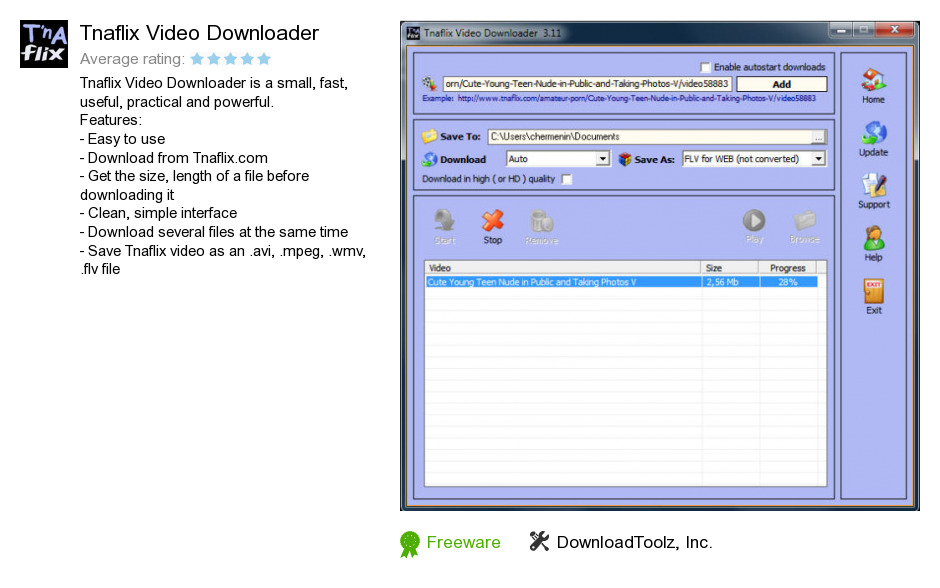Click the DownloadToolz tools icon

tap(539, 541)
